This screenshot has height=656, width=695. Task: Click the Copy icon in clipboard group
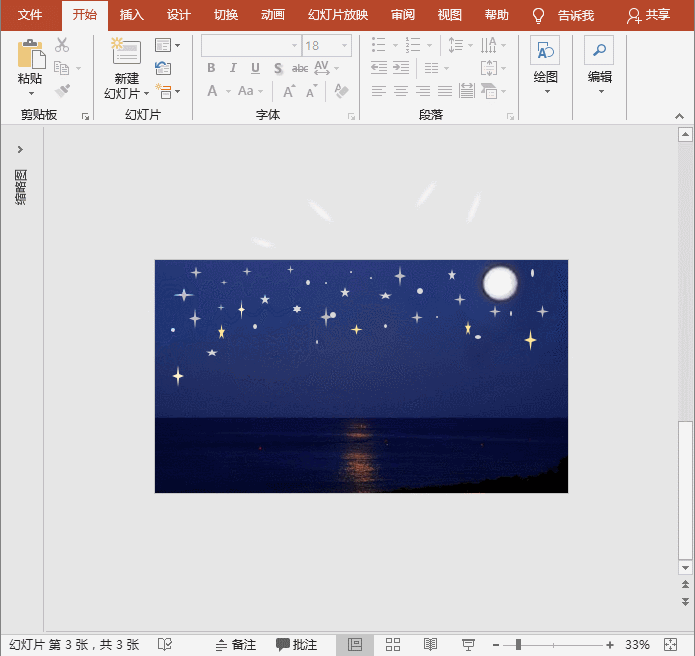tap(61, 68)
